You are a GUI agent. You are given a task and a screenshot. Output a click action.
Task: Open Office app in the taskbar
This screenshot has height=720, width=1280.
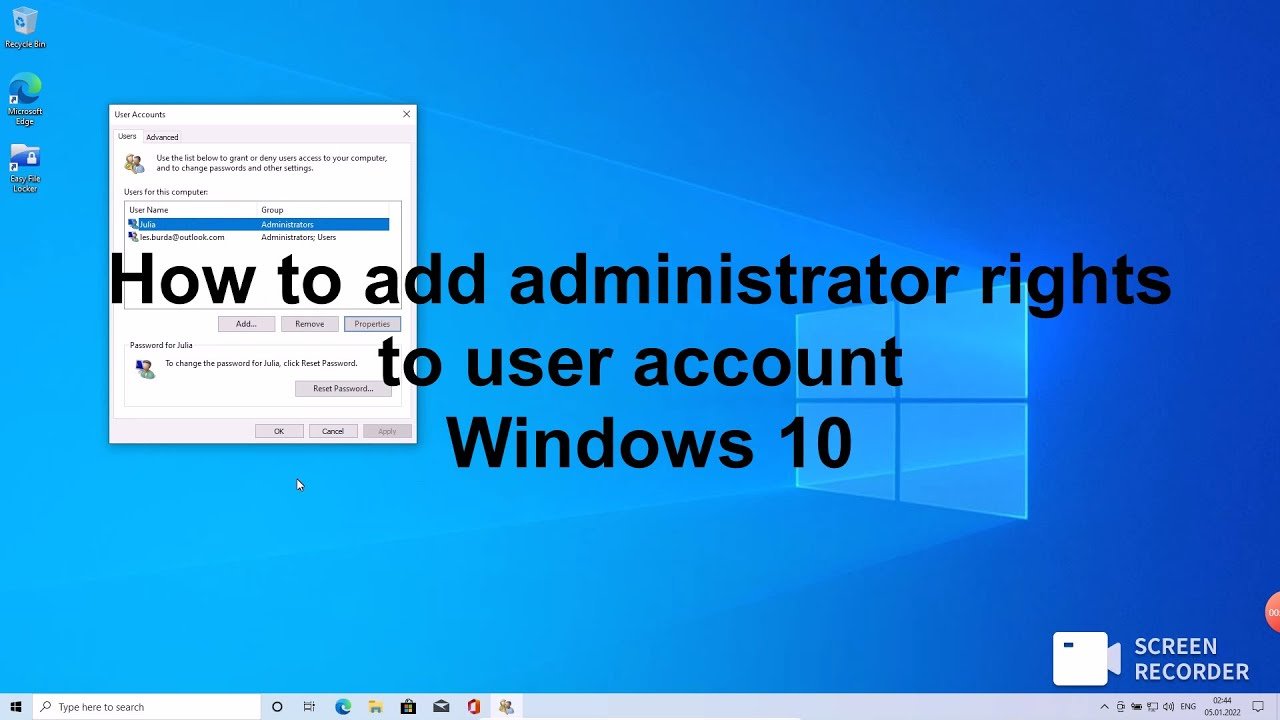click(x=473, y=707)
